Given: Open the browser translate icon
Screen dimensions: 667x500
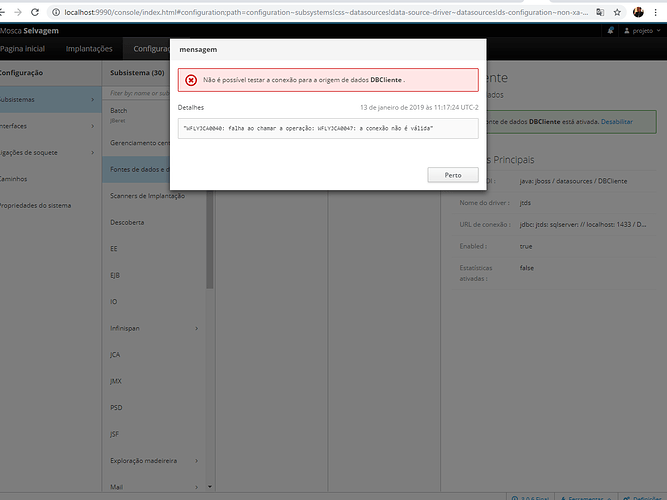Looking at the screenshot, I should coord(600,12).
